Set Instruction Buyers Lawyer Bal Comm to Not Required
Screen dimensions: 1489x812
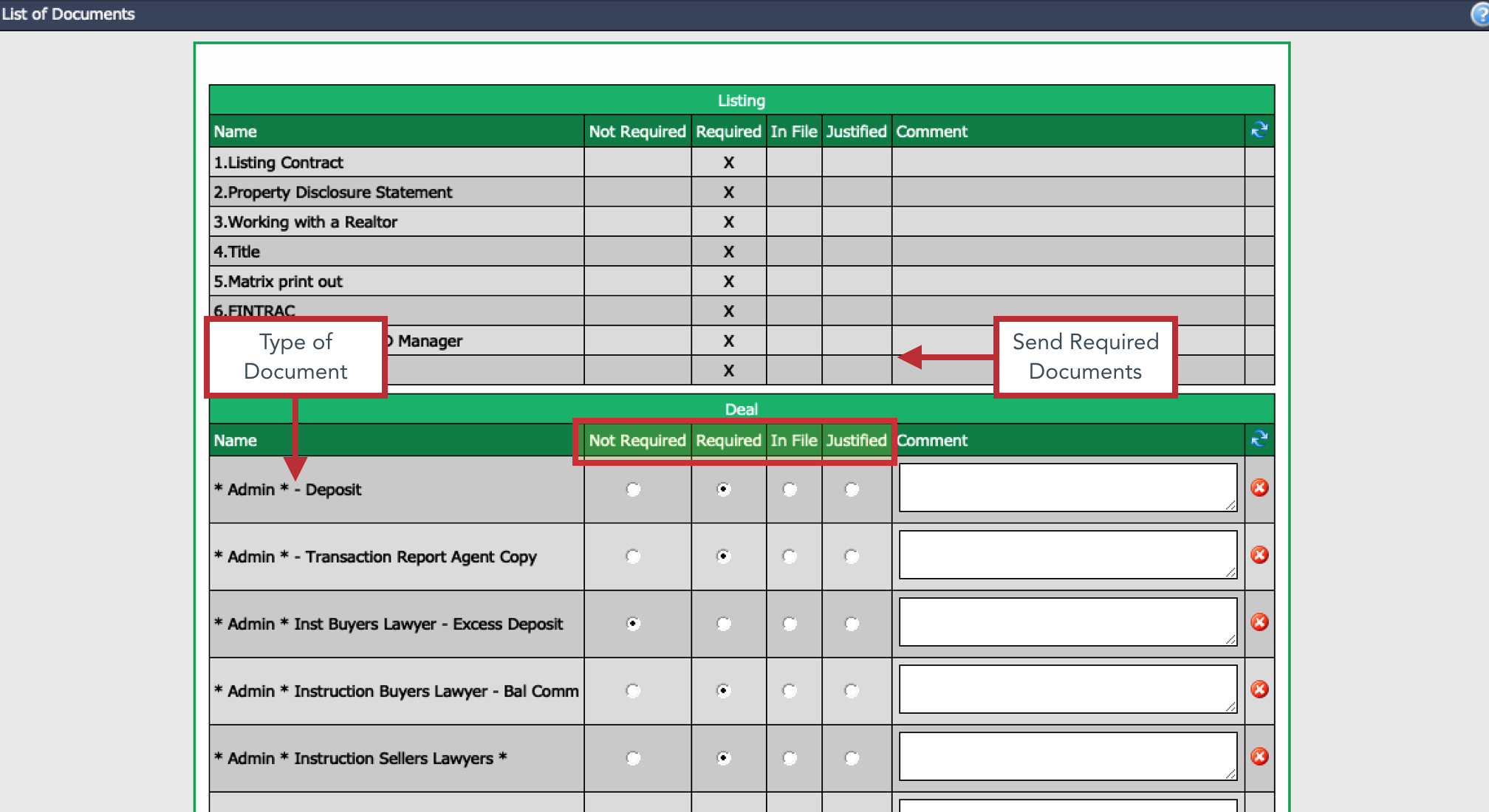(633, 691)
